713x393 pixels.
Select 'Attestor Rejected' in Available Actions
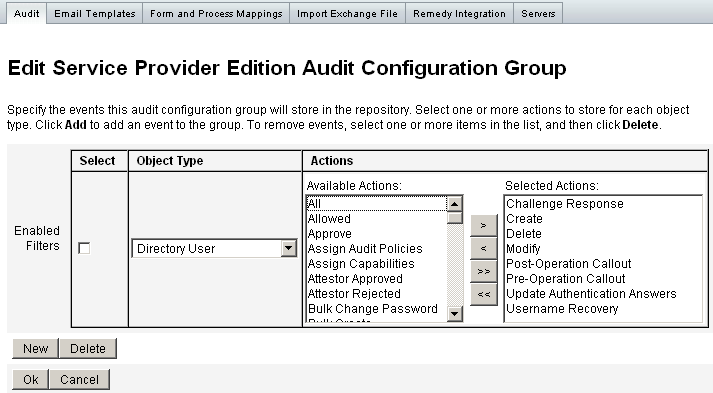(x=377, y=294)
